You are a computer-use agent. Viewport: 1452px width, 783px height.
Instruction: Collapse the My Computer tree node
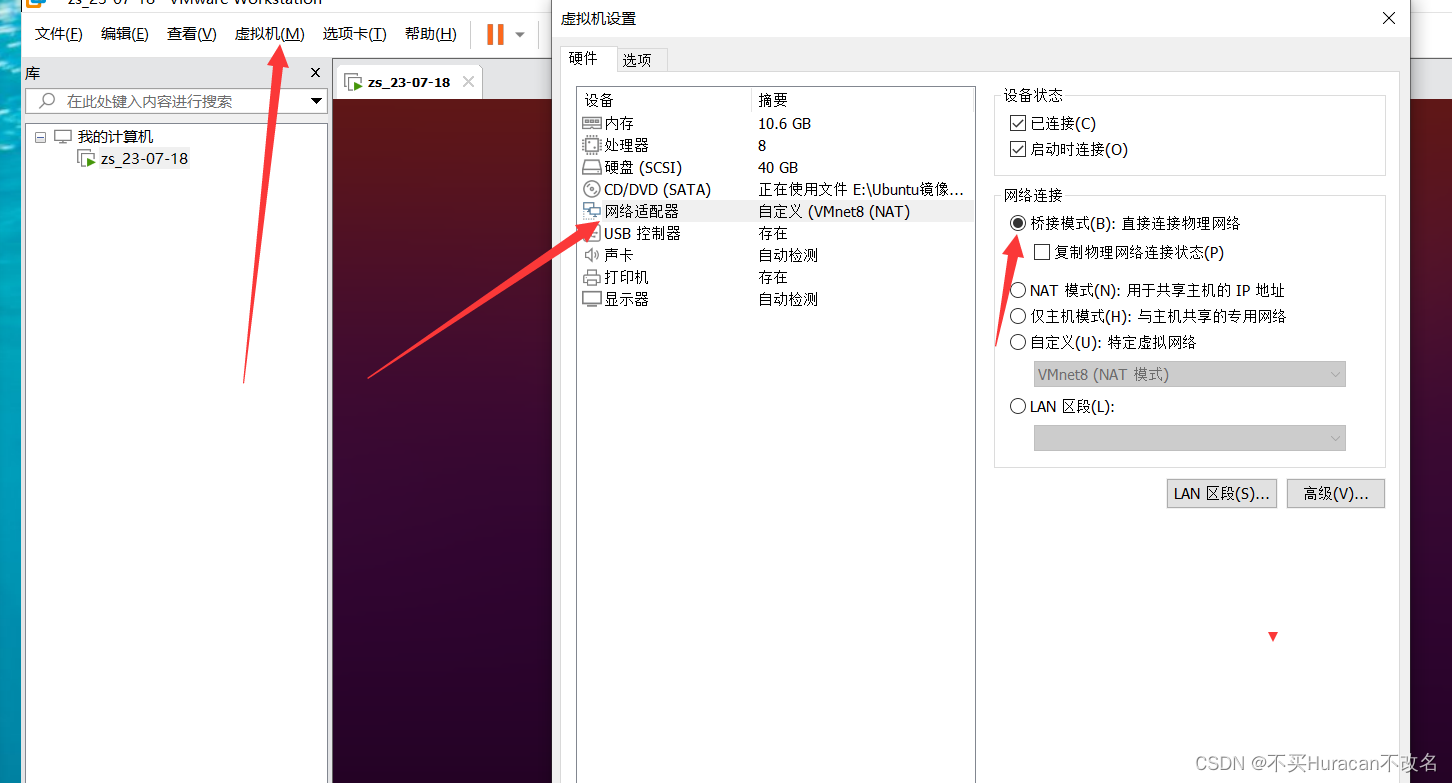click(x=40, y=137)
